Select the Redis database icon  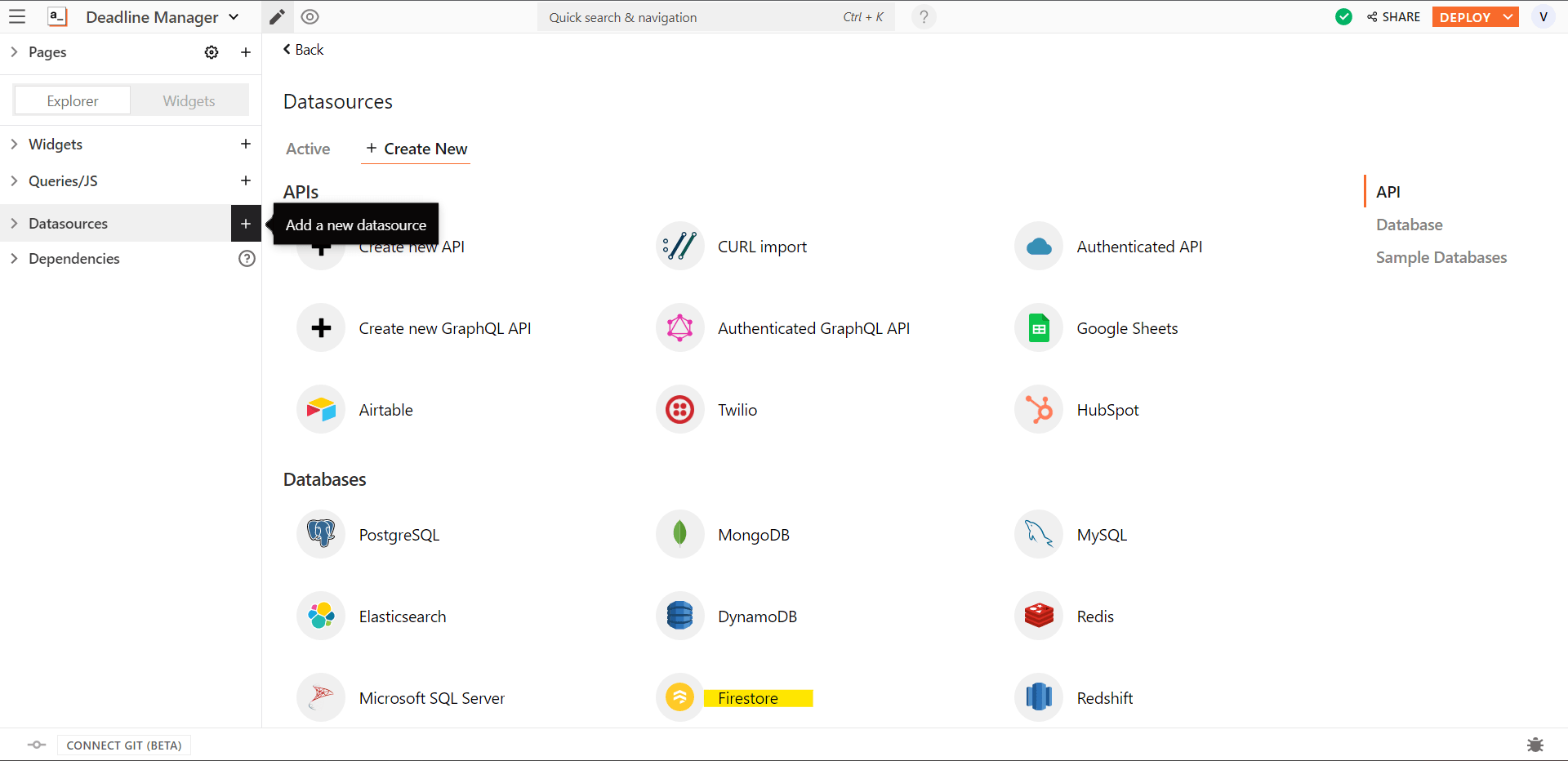tap(1039, 616)
